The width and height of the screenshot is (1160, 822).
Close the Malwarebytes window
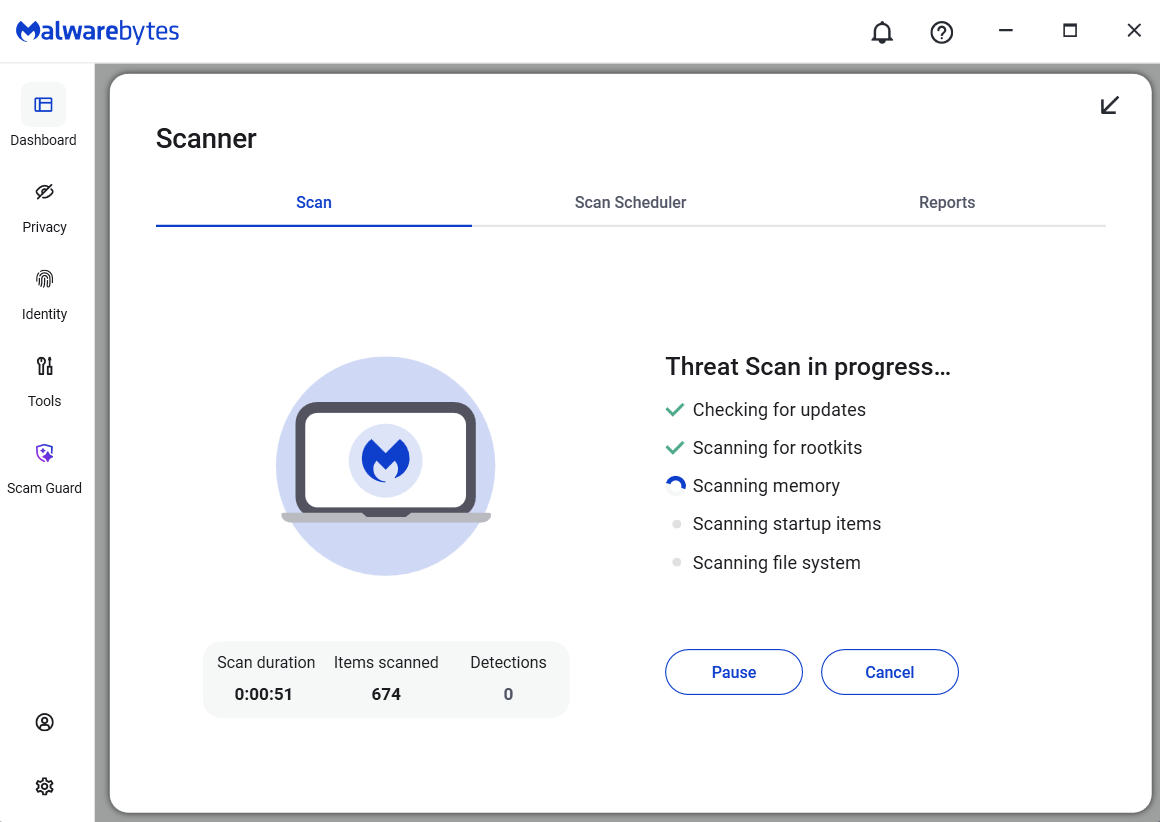(1134, 31)
